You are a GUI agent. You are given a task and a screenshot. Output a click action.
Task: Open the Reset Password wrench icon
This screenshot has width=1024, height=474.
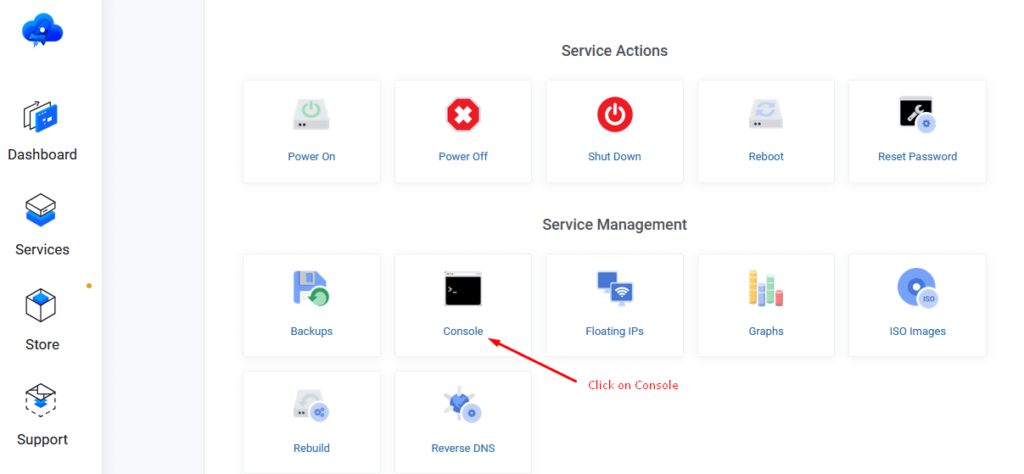click(917, 115)
